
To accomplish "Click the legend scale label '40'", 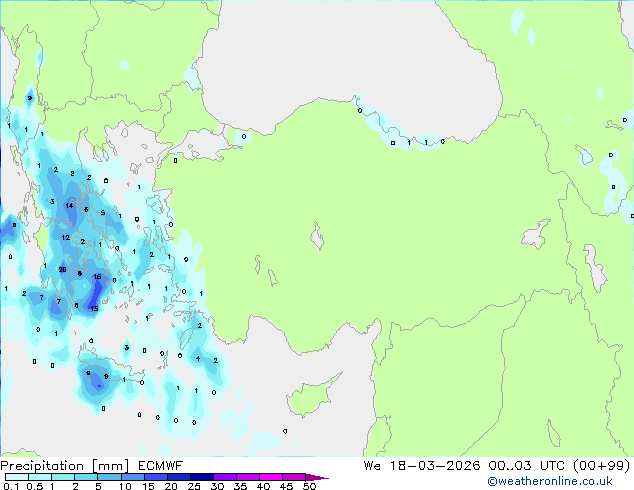I will point(263,486).
